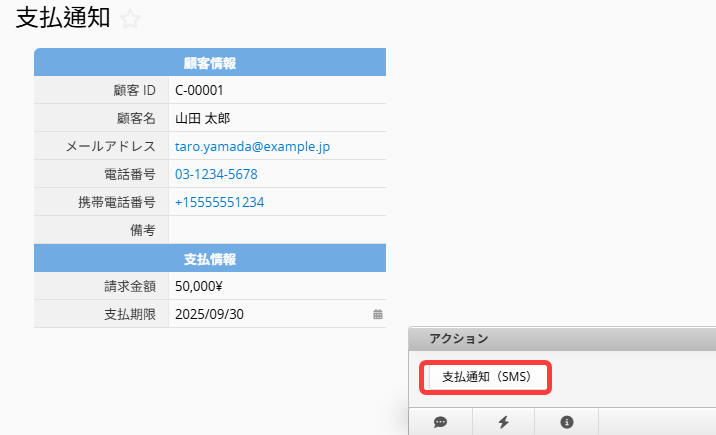This screenshot has width=716, height=435.
Task: Click mobile number link +15555551234
Action: pyautogui.click(x=219, y=202)
